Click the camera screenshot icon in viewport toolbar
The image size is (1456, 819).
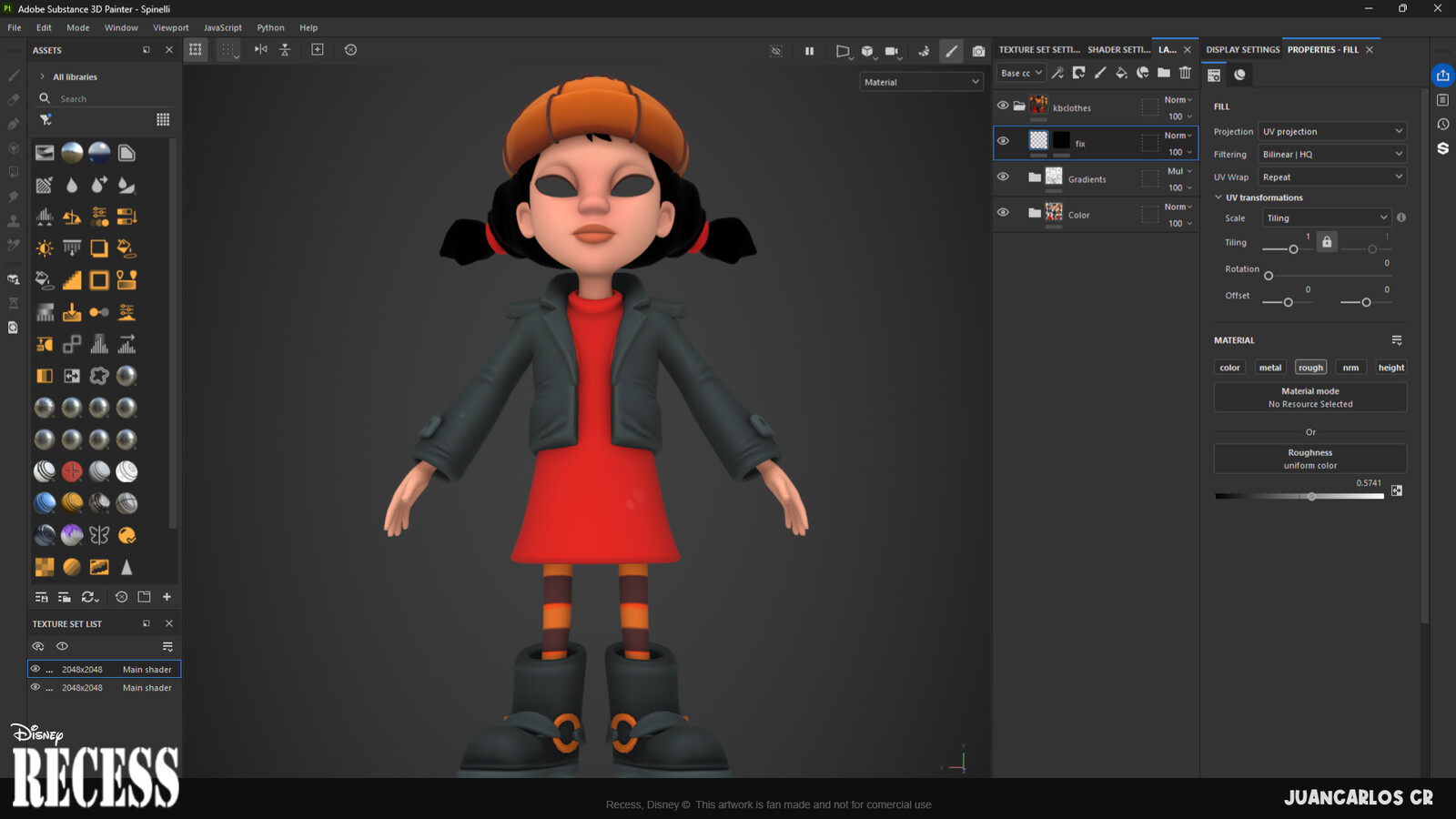(978, 51)
